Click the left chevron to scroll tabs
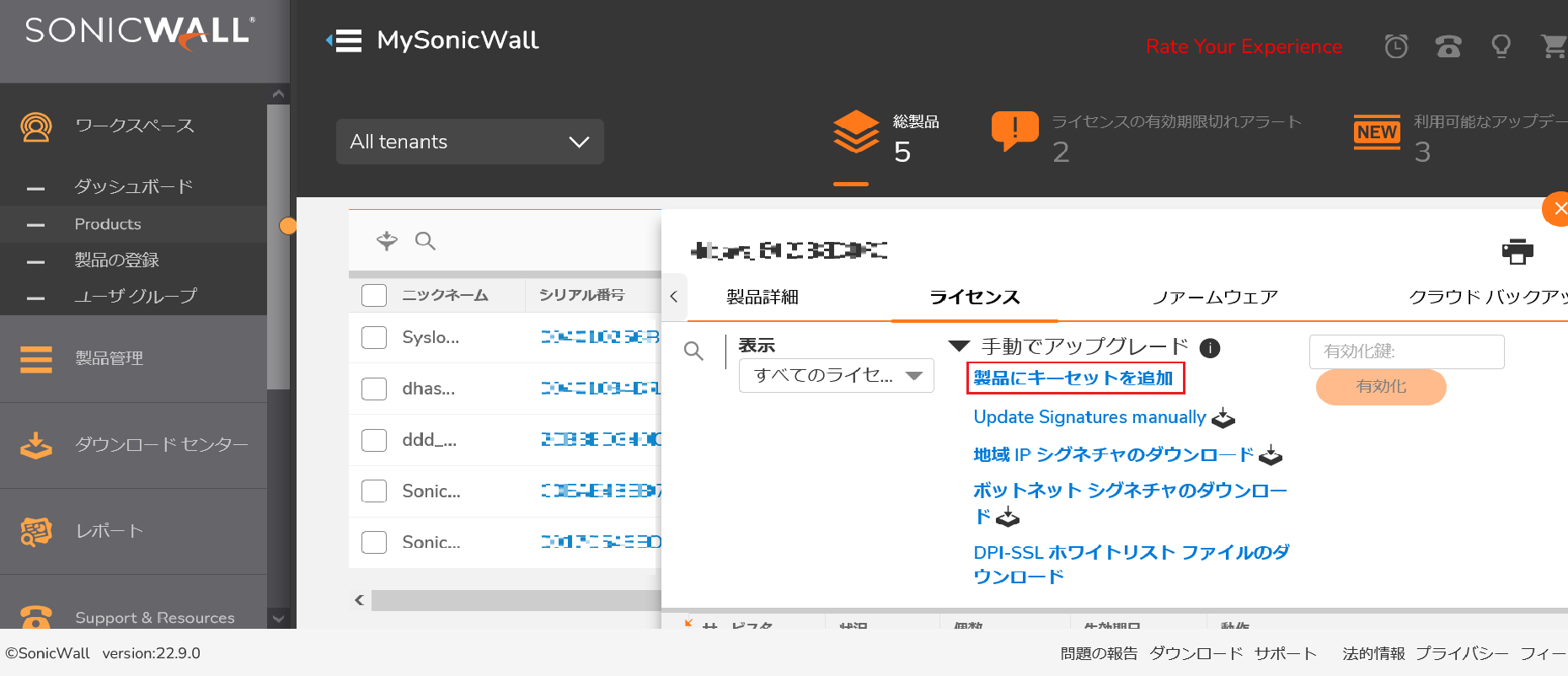The image size is (1568, 676). coord(674,297)
